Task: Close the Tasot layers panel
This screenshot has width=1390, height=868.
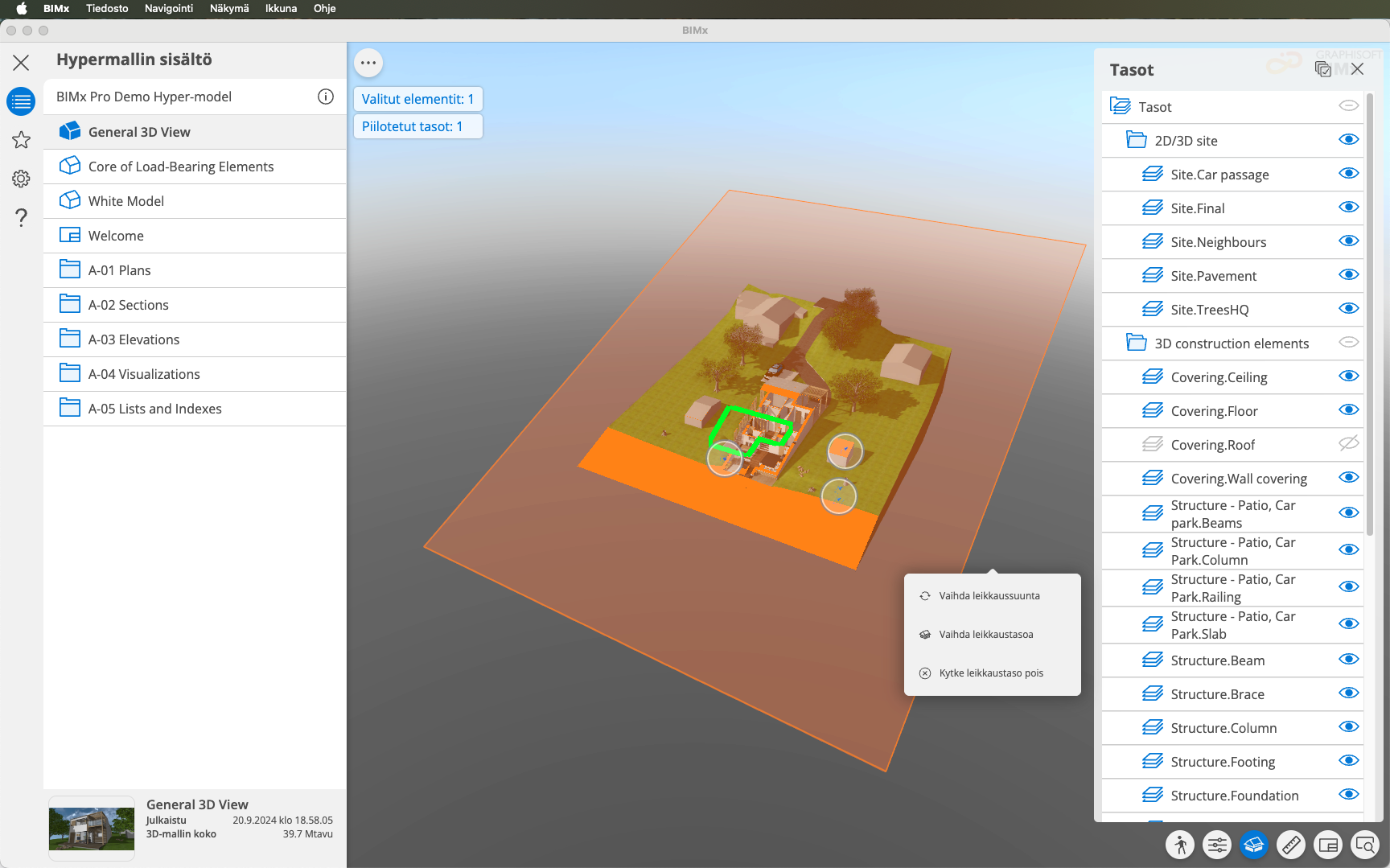Action: pyautogui.click(x=1358, y=69)
